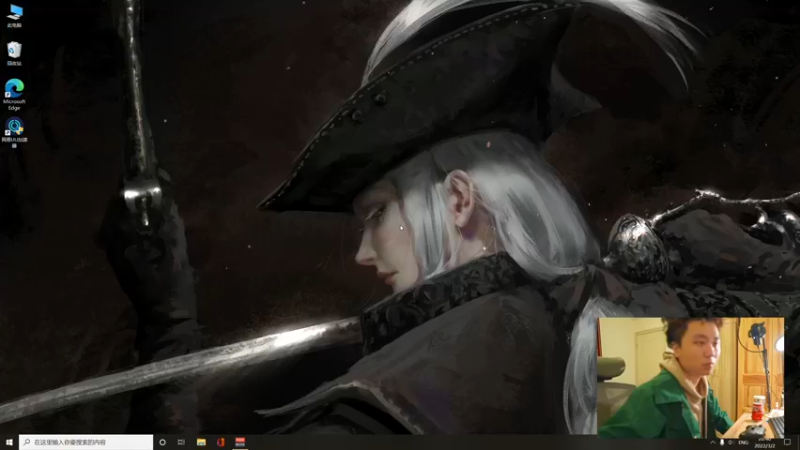Open the volume control in tray
The height and width of the screenshot is (450, 800).
[731, 442]
